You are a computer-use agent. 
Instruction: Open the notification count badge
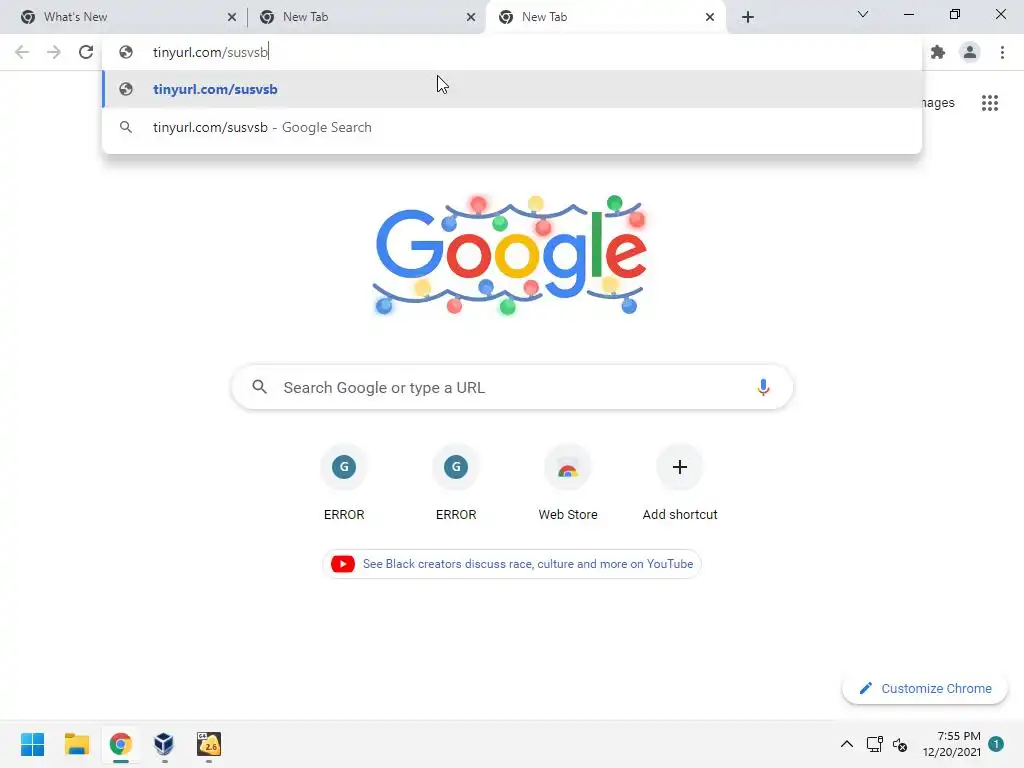click(996, 744)
